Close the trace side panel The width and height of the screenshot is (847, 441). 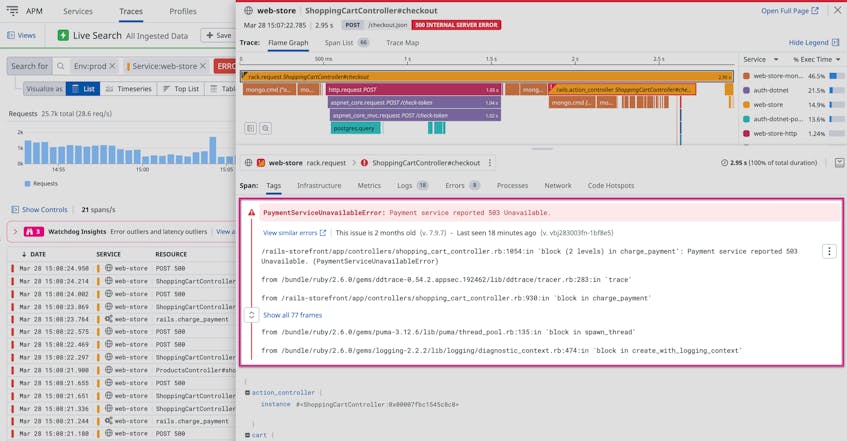tap(837, 10)
